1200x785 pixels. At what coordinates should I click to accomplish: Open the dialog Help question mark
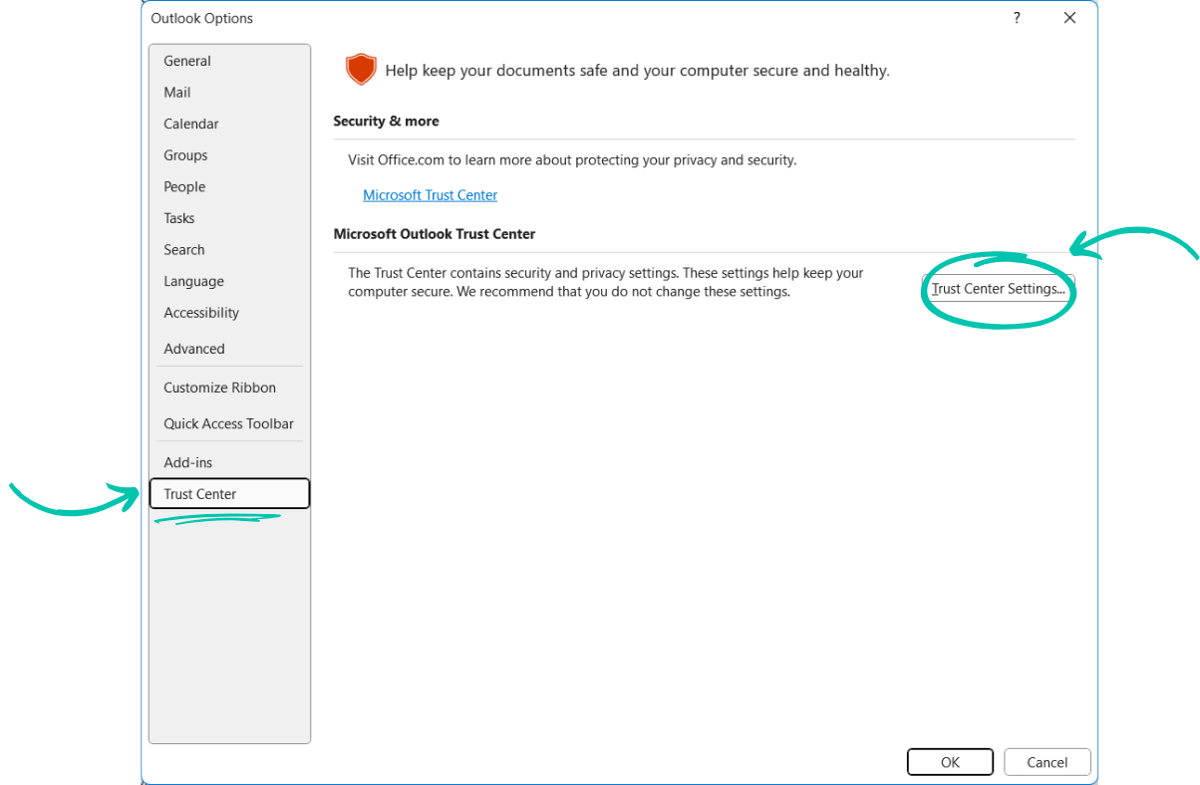[1016, 18]
